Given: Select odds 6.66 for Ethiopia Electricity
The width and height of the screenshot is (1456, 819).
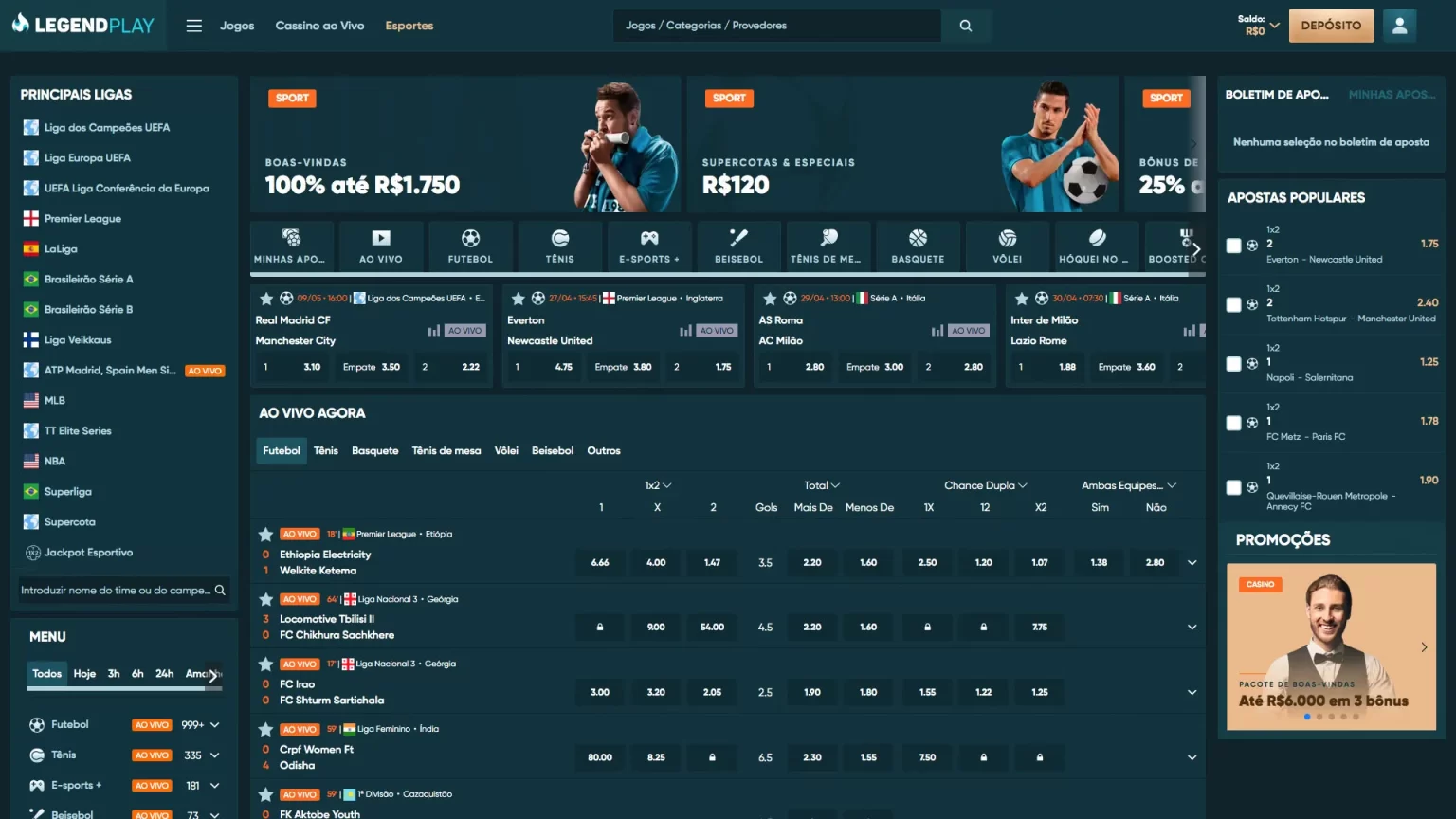Looking at the screenshot, I should (x=600, y=562).
